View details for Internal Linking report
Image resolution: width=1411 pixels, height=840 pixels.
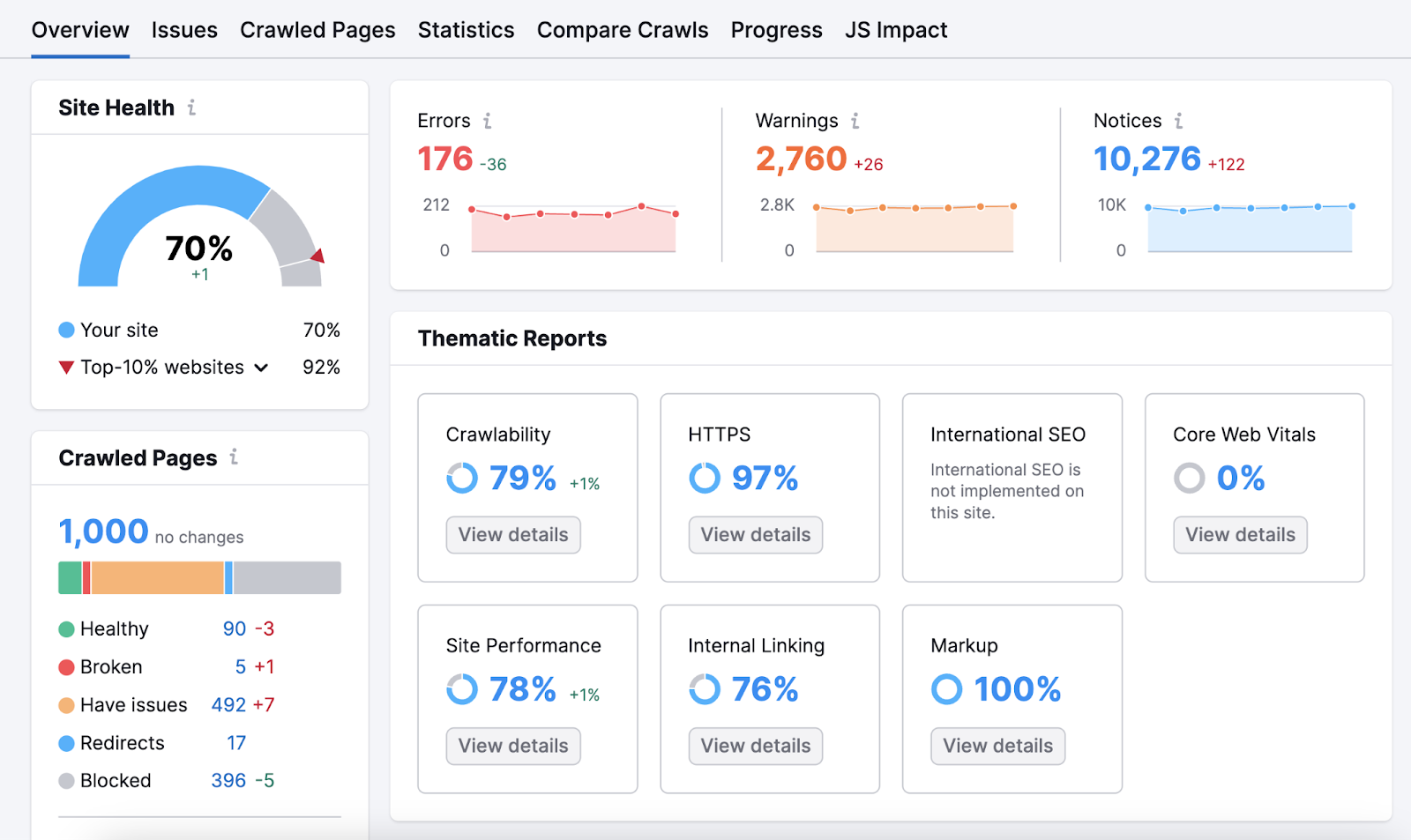(755, 746)
